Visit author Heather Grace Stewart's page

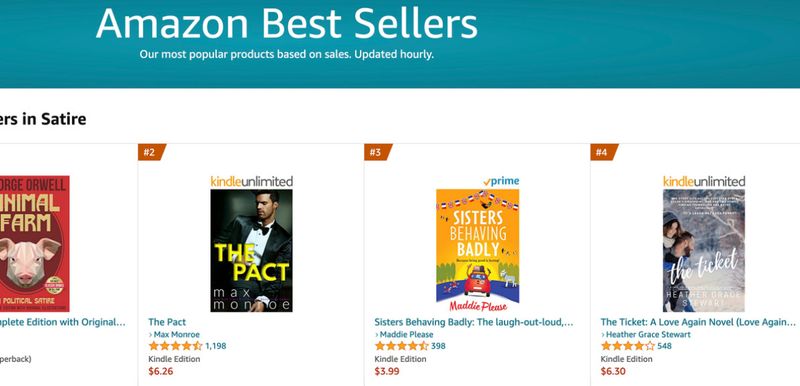click(646, 335)
